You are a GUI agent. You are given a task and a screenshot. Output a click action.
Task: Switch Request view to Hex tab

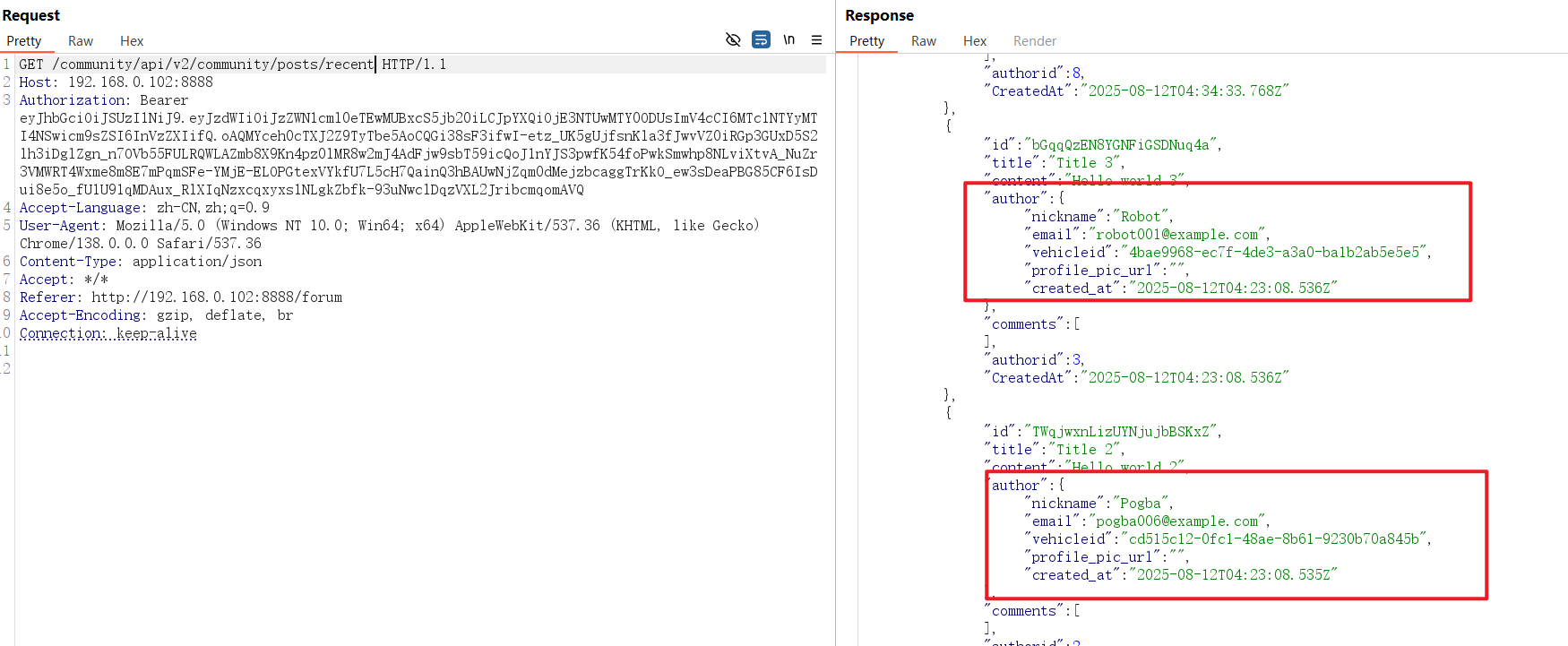(x=132, y=41)
